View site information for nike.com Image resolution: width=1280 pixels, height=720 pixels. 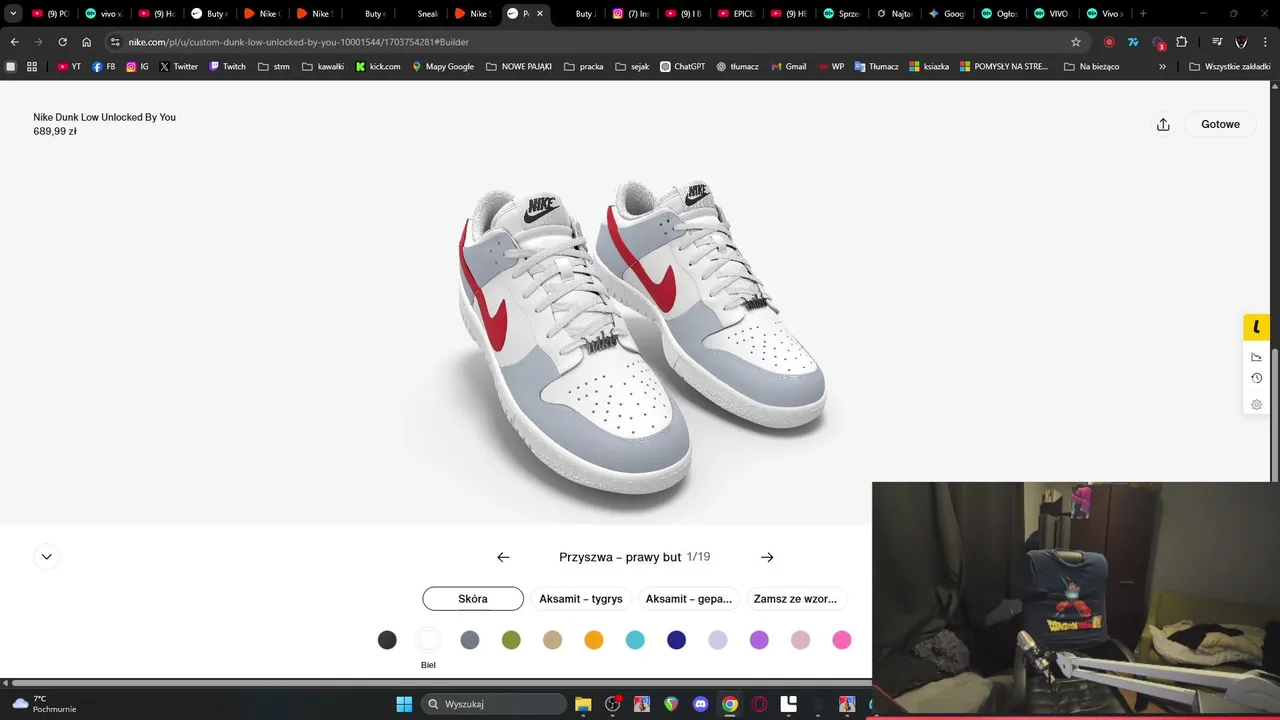point(115,42)
